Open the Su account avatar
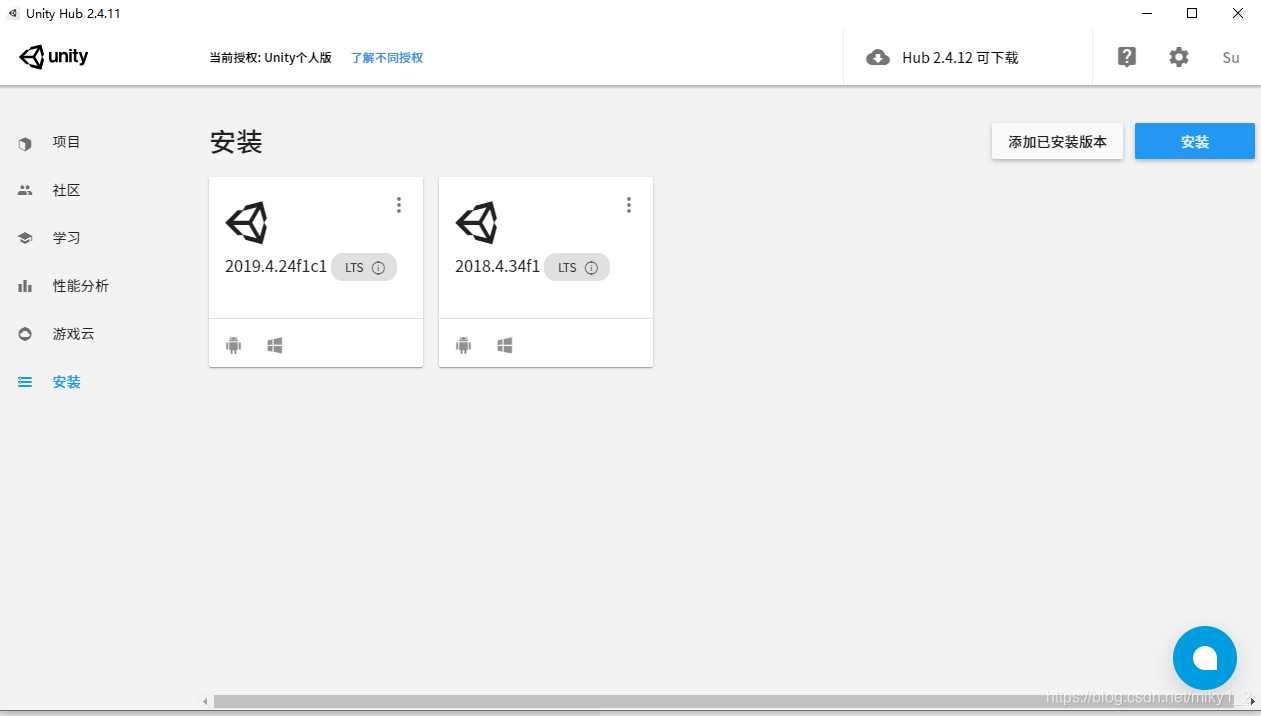This screenshot has height=716, width=1261. pos(1231,57)
